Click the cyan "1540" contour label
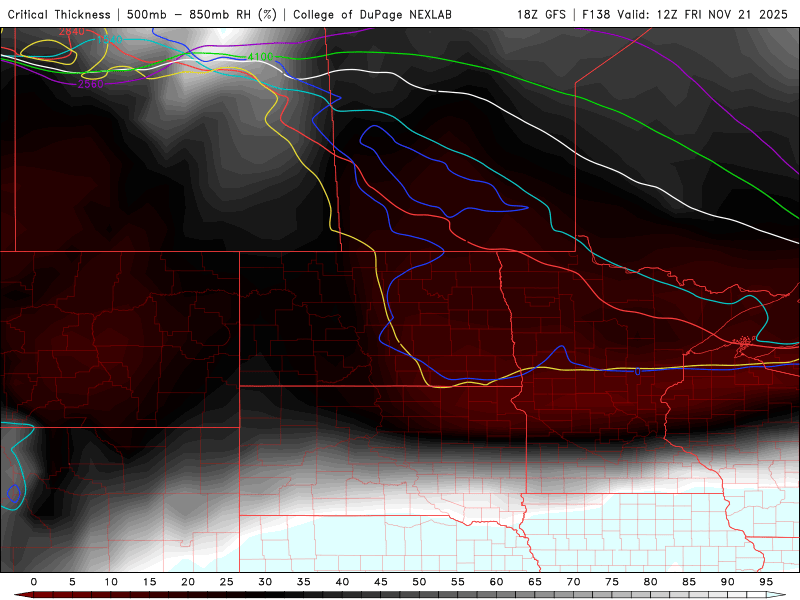Viewport: 800px width, 600px height. [x=109, y=39]
